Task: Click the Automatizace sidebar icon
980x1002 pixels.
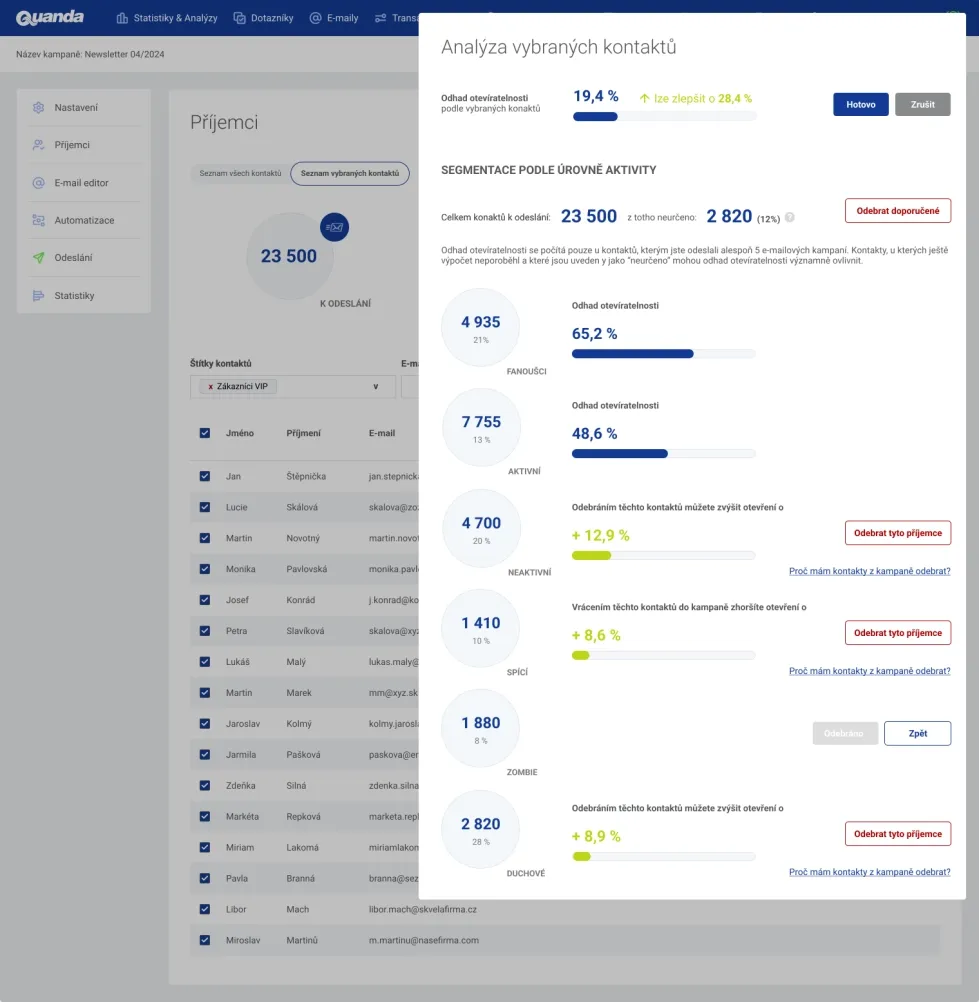Action: click(x=39, y=220)
